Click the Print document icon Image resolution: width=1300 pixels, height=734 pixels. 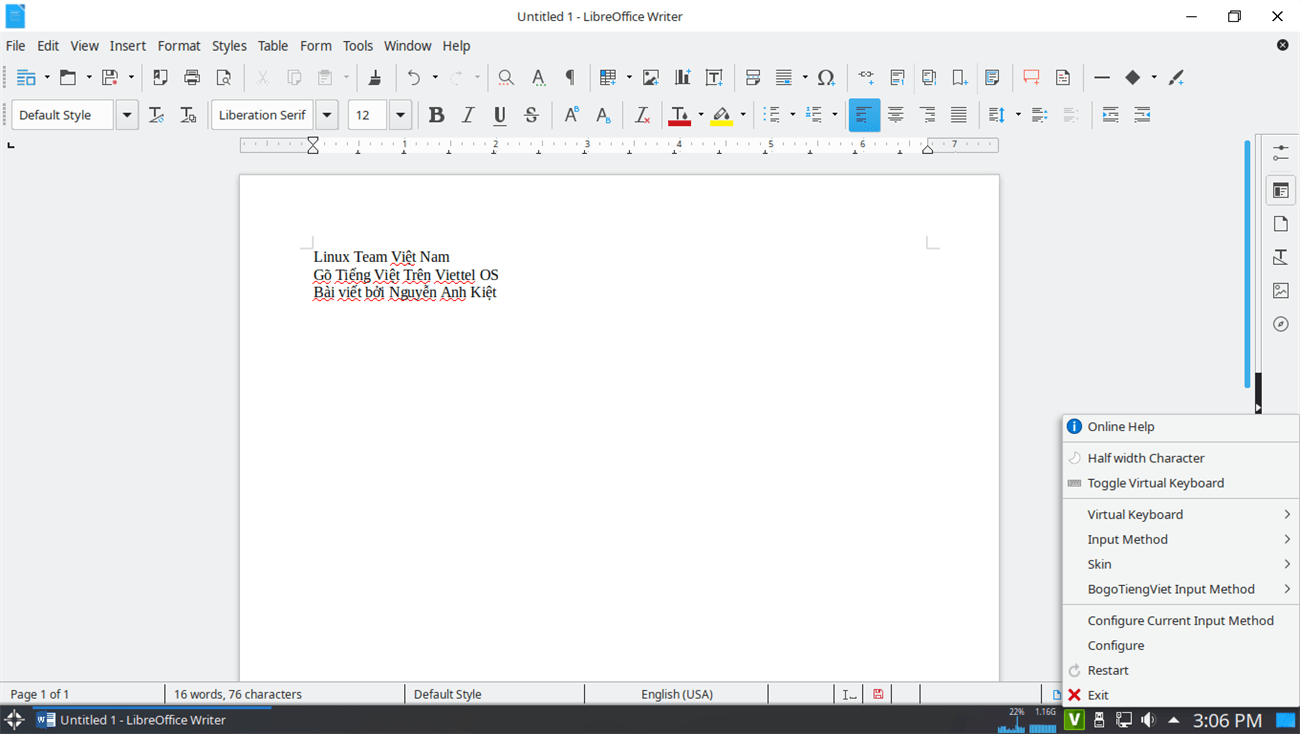[x=192, y=77]
